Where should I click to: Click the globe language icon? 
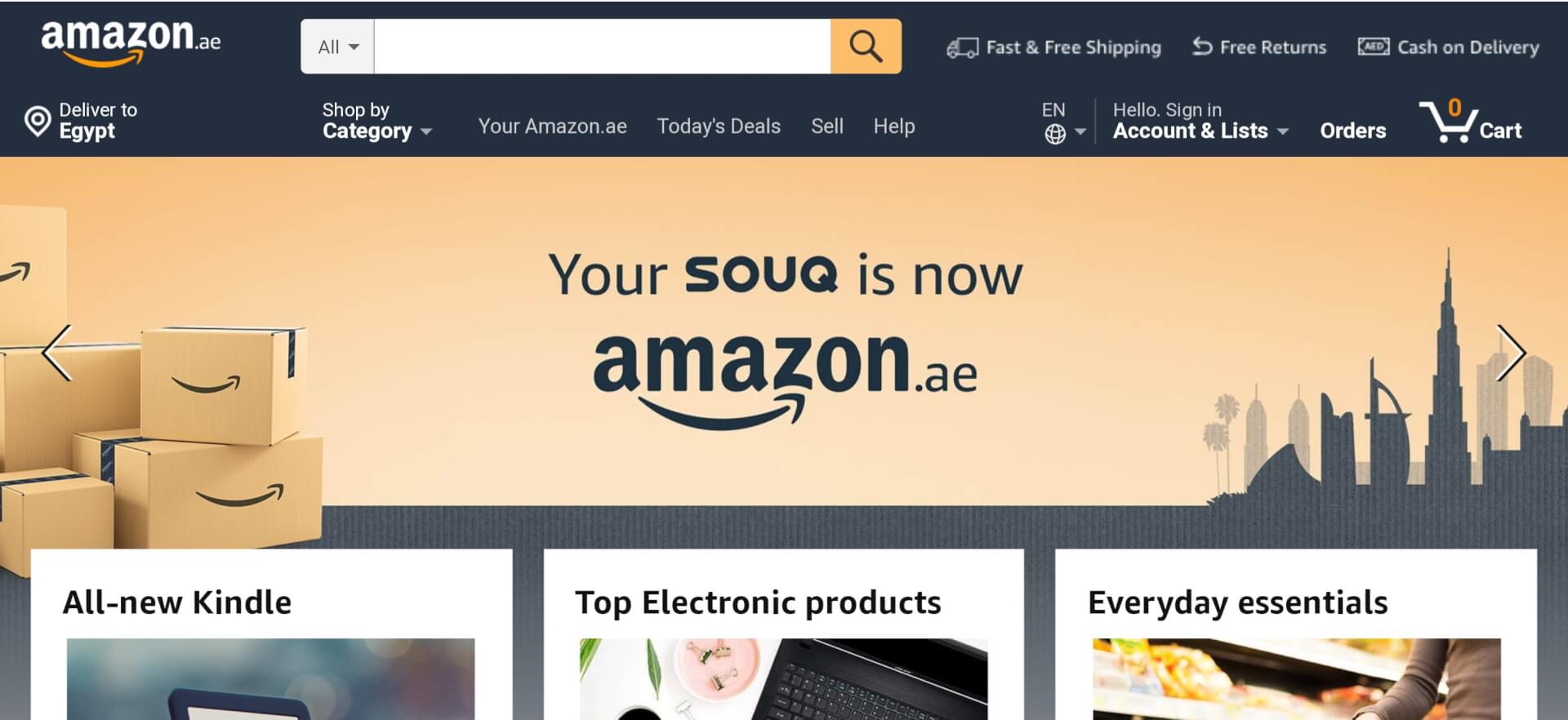tap(1055, 133)
